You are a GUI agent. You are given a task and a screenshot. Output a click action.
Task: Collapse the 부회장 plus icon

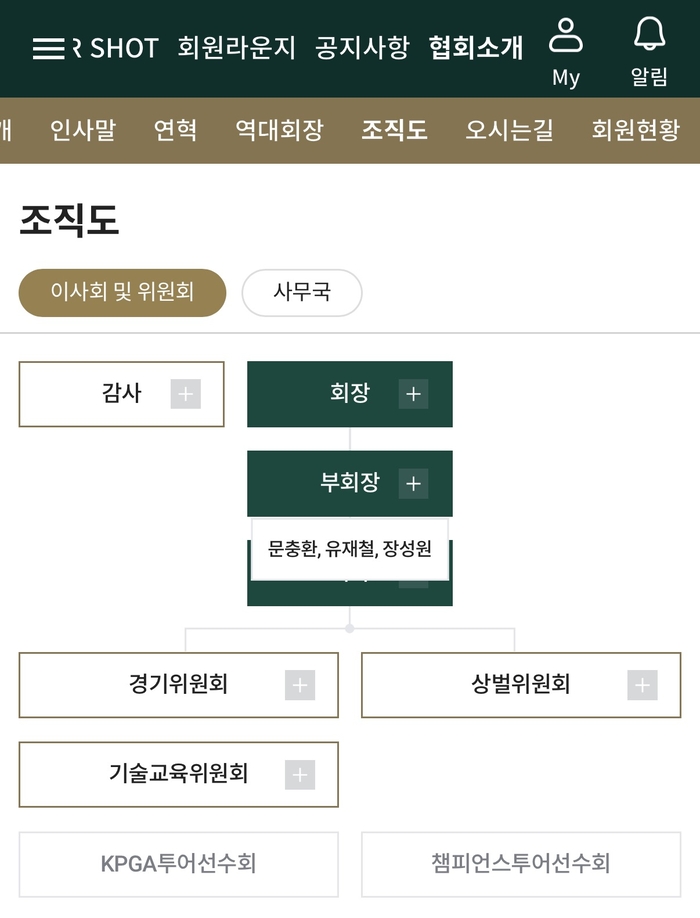413,484
